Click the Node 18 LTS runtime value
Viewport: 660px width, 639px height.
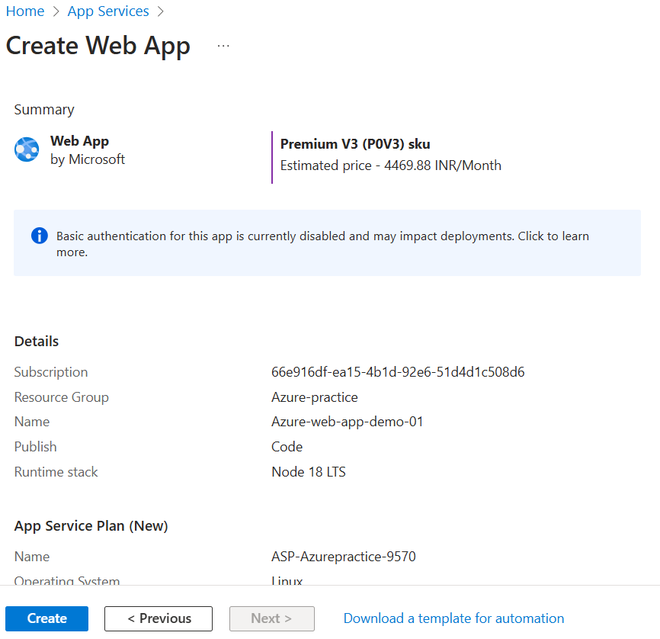(308, 472)
